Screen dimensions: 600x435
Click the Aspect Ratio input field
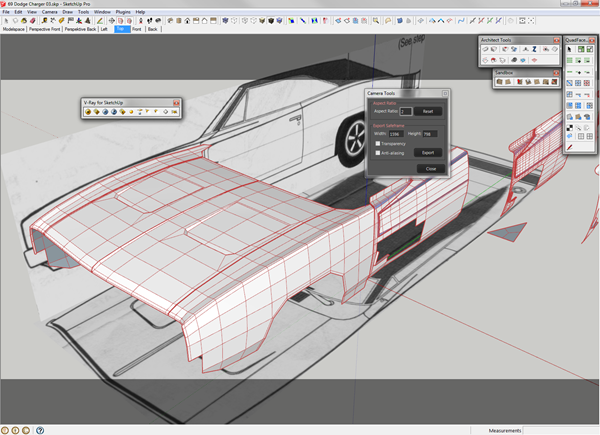click(406, 111)
